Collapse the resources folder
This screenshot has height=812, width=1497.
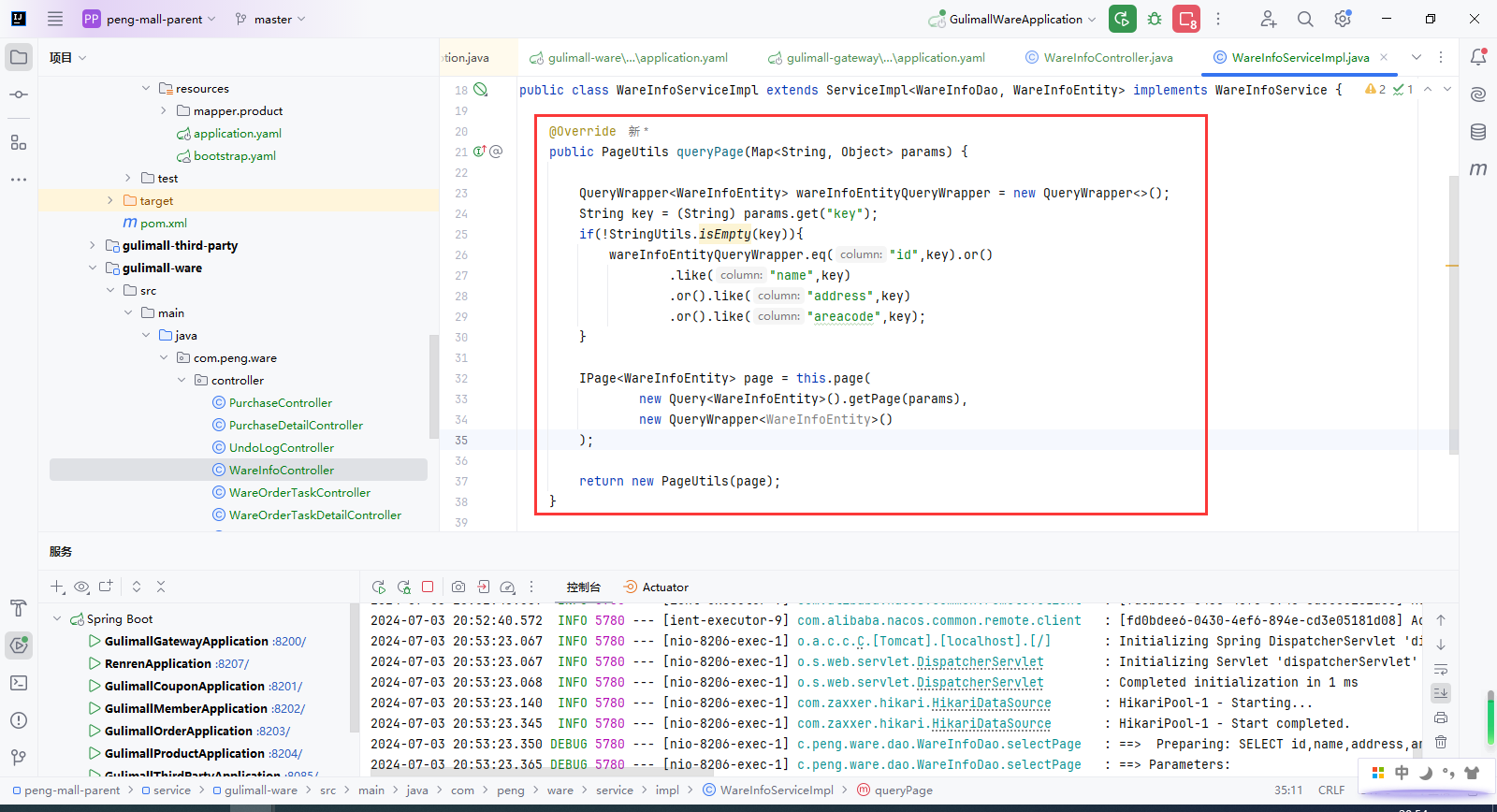click(x=146, y=89)
